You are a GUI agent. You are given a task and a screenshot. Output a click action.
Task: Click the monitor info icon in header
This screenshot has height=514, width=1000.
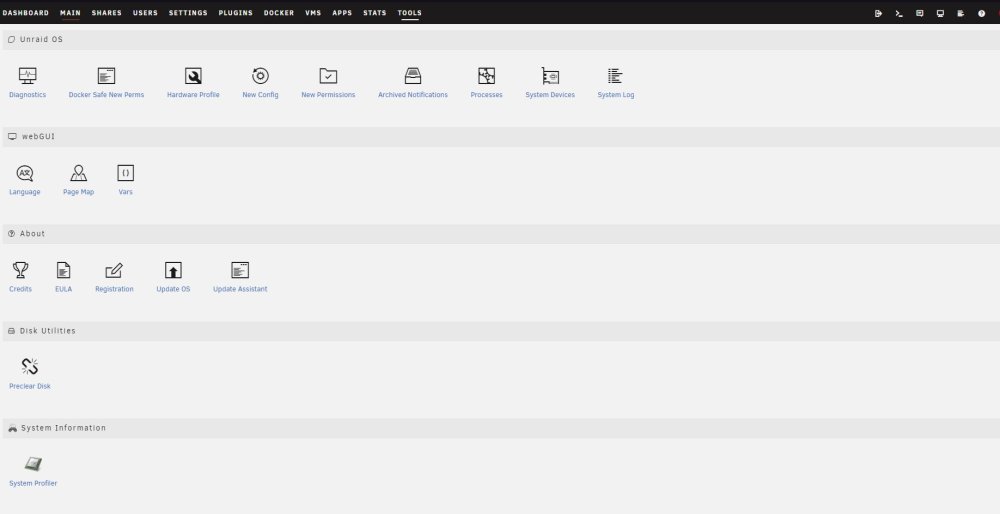tap(940, 13)
